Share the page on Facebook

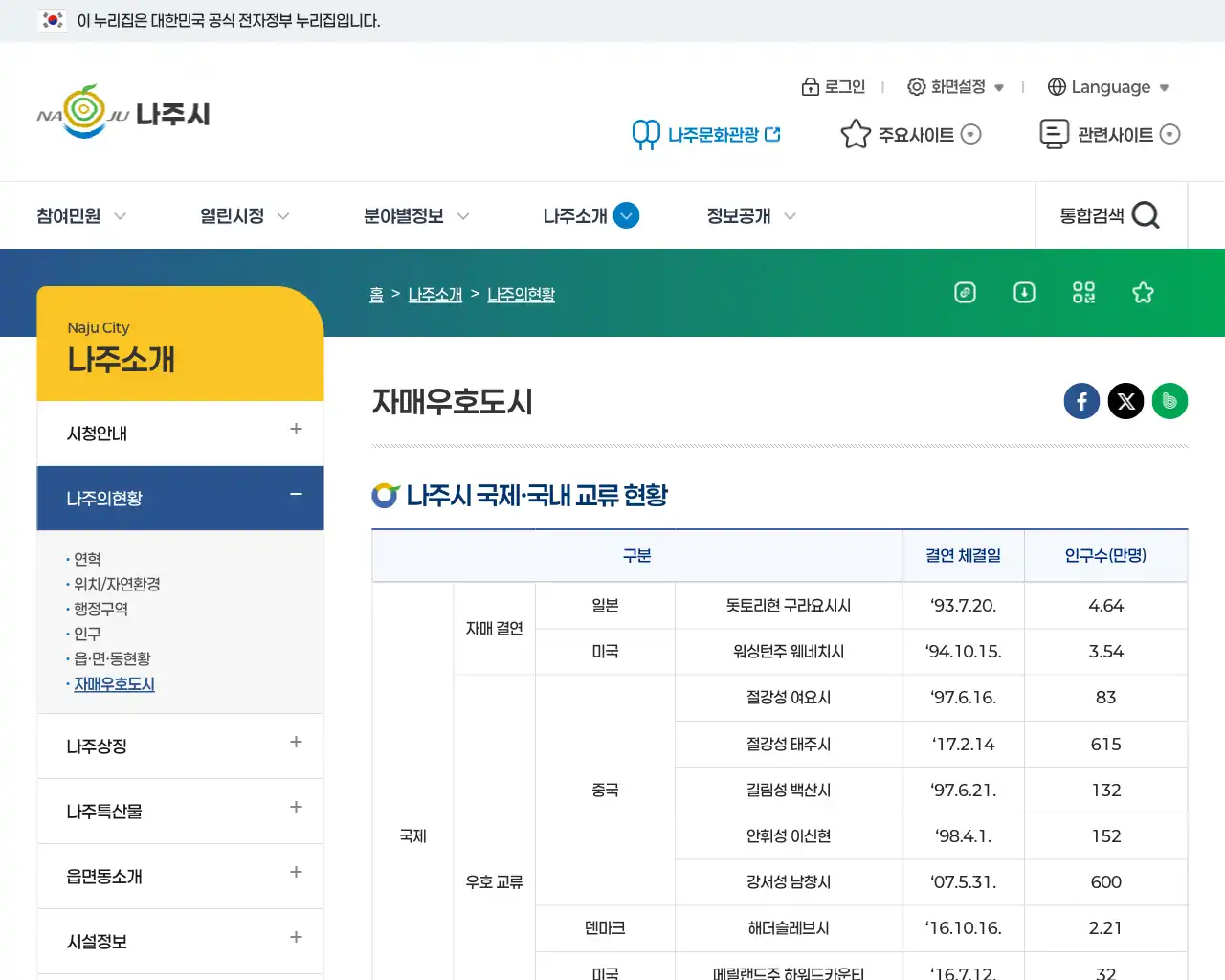1081,401
